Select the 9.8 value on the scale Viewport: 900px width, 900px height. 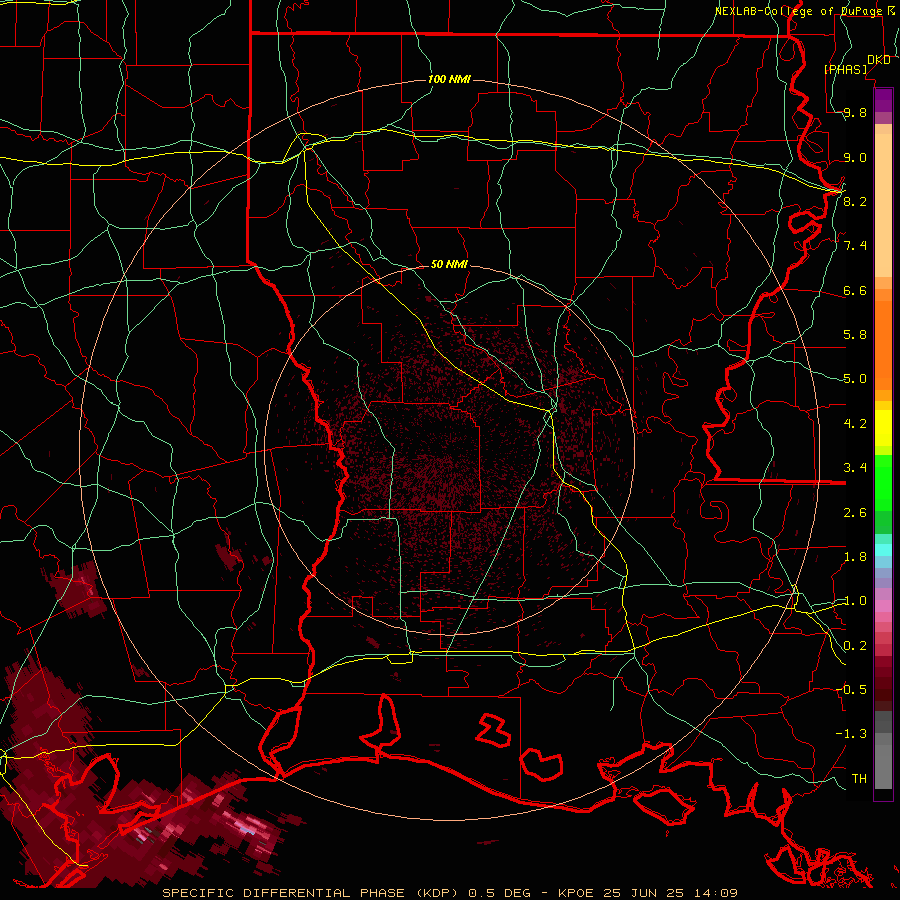pos(855,113)
